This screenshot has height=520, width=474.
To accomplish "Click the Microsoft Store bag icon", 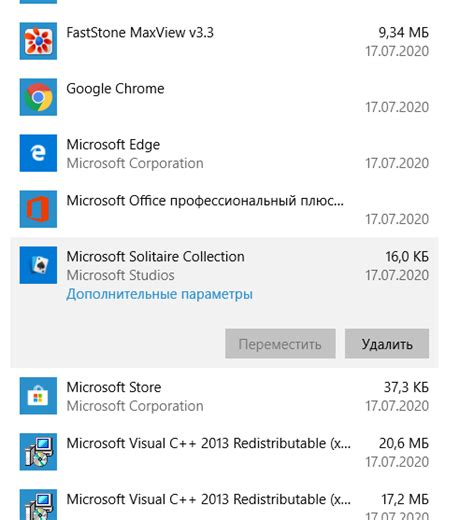I will [38, 396].
